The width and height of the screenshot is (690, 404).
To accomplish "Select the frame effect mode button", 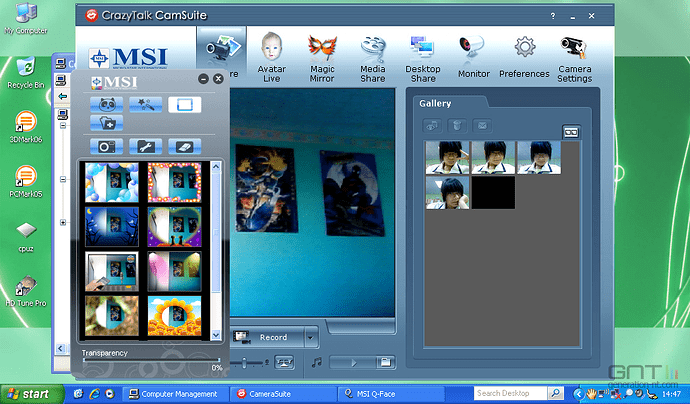I will point(184,103).
